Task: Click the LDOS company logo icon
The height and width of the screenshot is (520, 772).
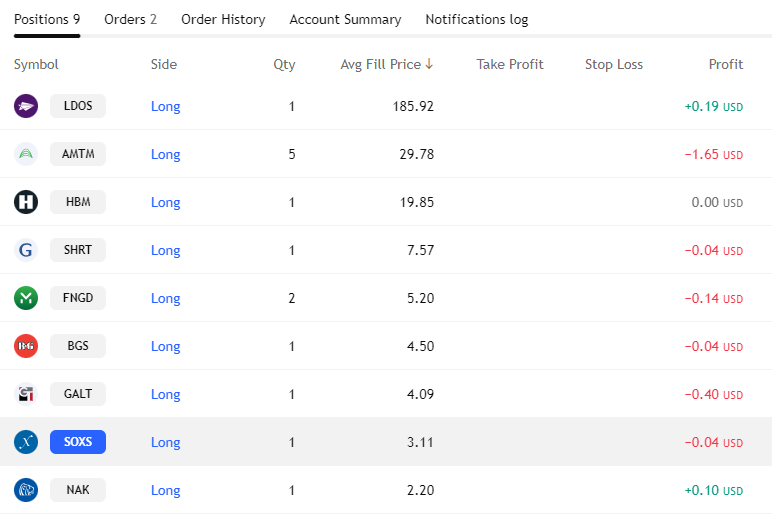Action: click(26, 106)
